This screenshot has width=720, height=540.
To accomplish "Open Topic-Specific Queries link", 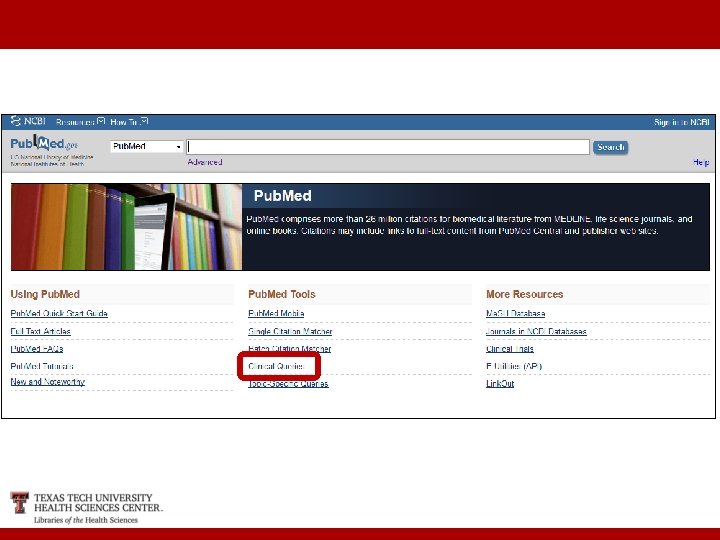I will tap(288, 384).
